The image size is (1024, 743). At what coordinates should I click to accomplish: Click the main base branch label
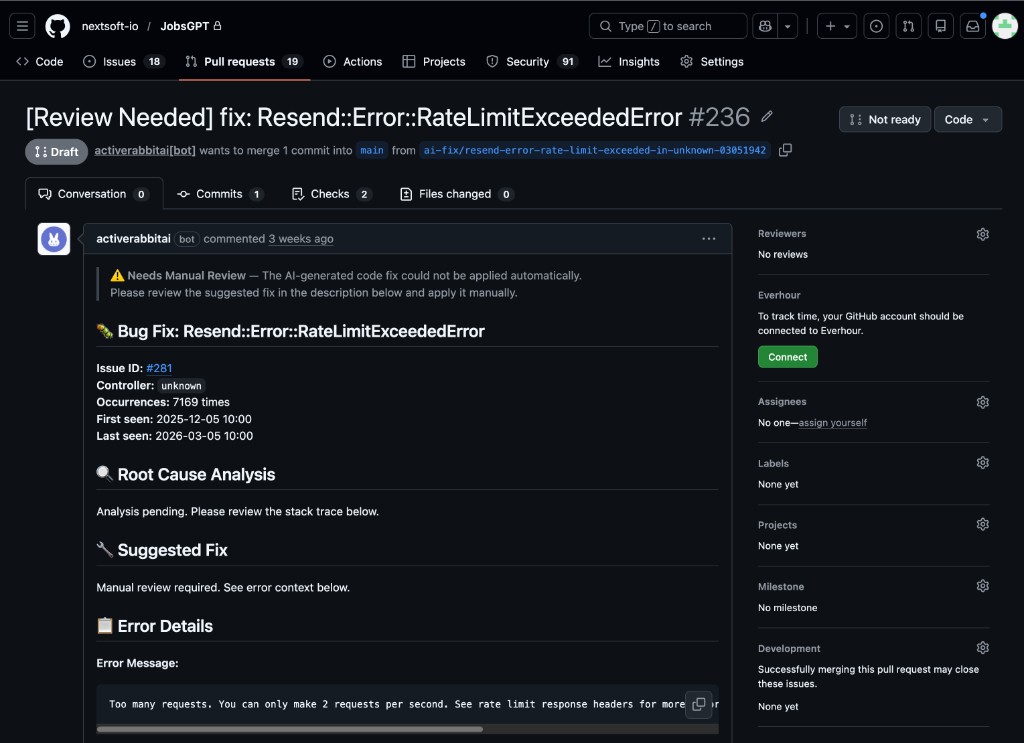[x=372, y=150]
